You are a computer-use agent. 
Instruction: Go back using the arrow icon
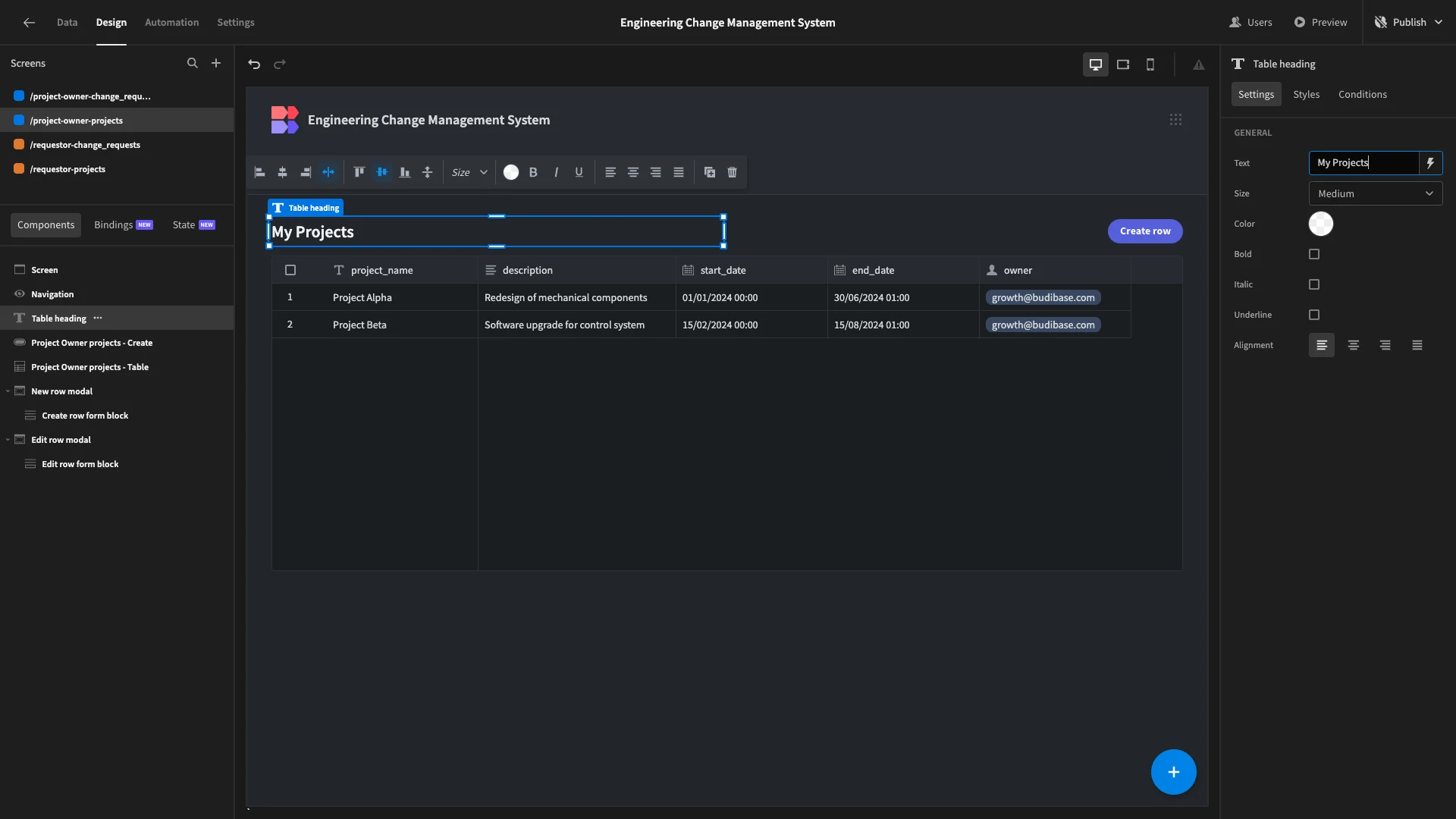pyautogui.click(x=29, y=22)
